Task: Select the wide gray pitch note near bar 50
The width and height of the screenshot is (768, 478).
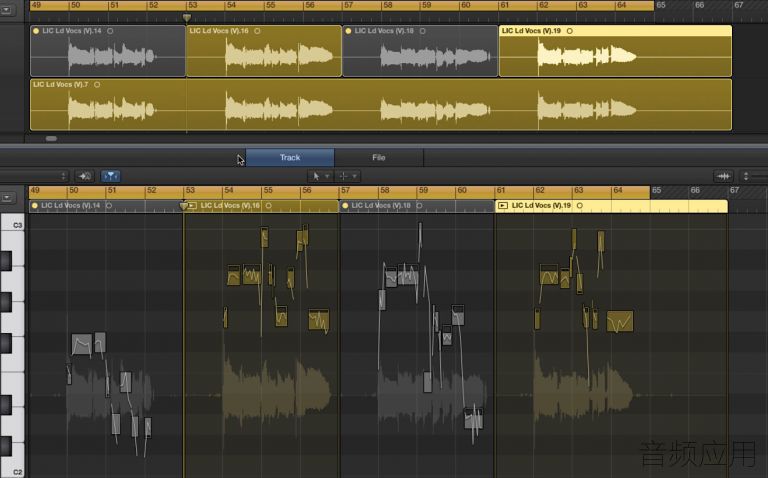Action: click(x=82, y=344)
